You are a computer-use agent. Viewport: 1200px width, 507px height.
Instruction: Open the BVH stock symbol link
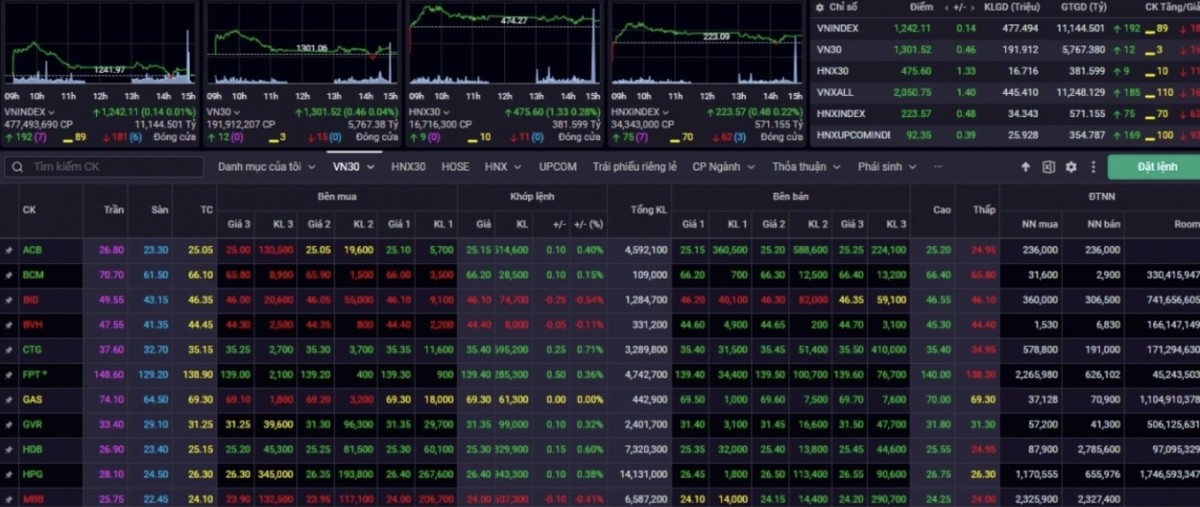click(33, 324)
